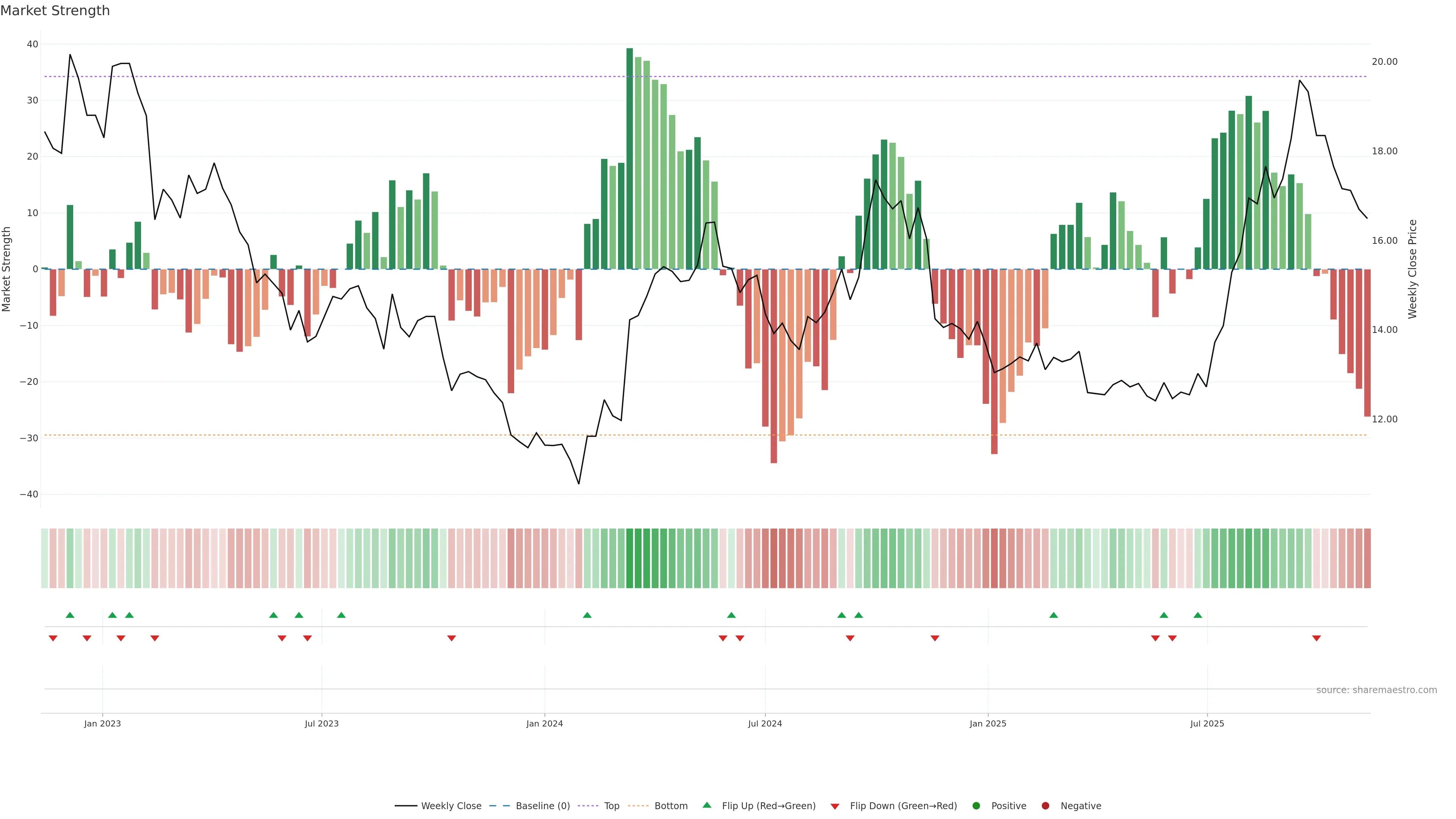The width and height of the screenshot is (1456, 819).
Task: Click the Weekly Close Price axis title
Action: tap(1412, 269)
